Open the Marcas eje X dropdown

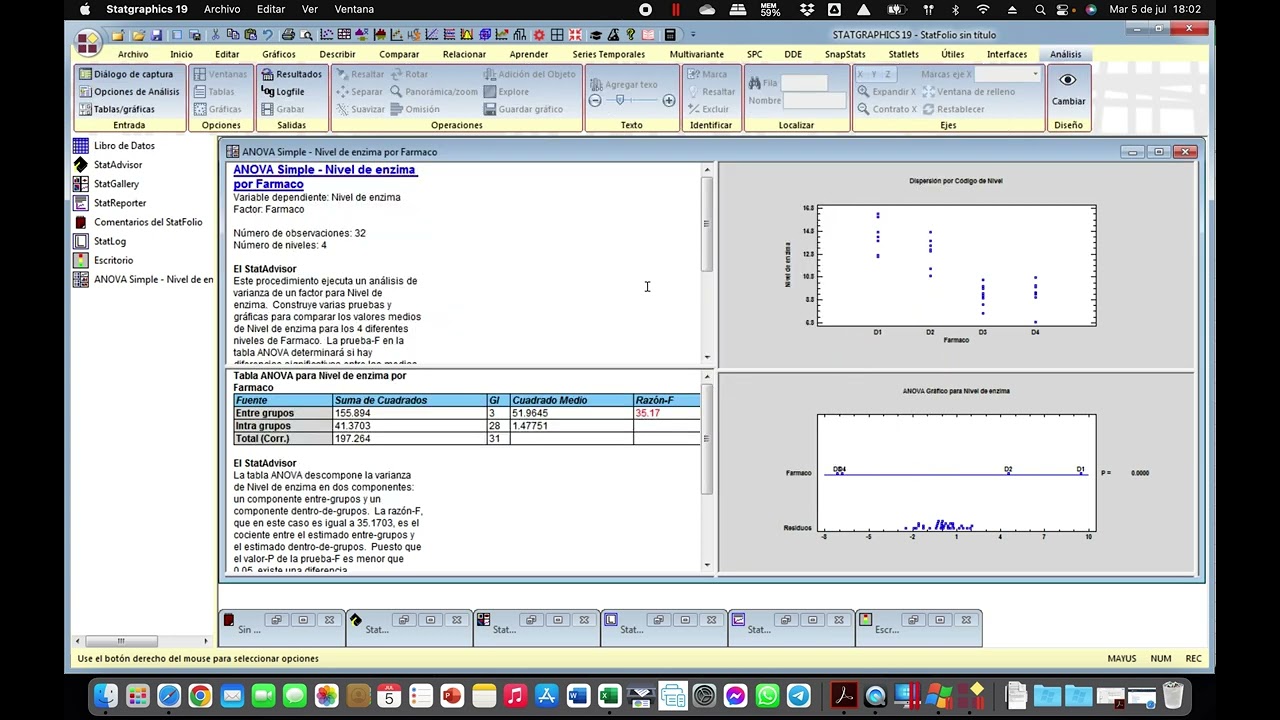click(1008, 74)
